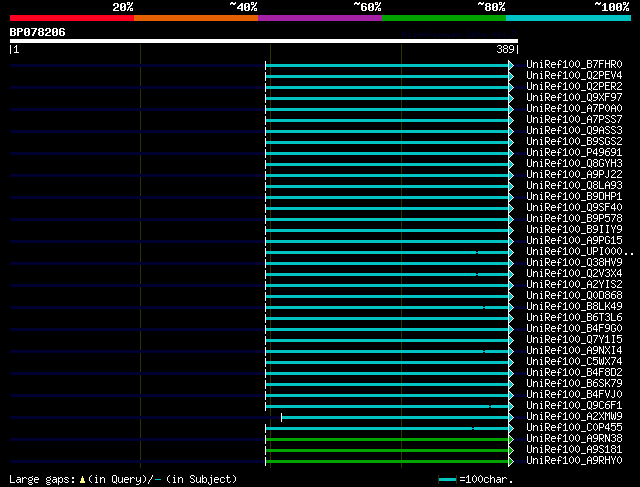
Task: Click the UniRef100_Q0D868 text
Action: pyautogui.click(x=574, y=296)
